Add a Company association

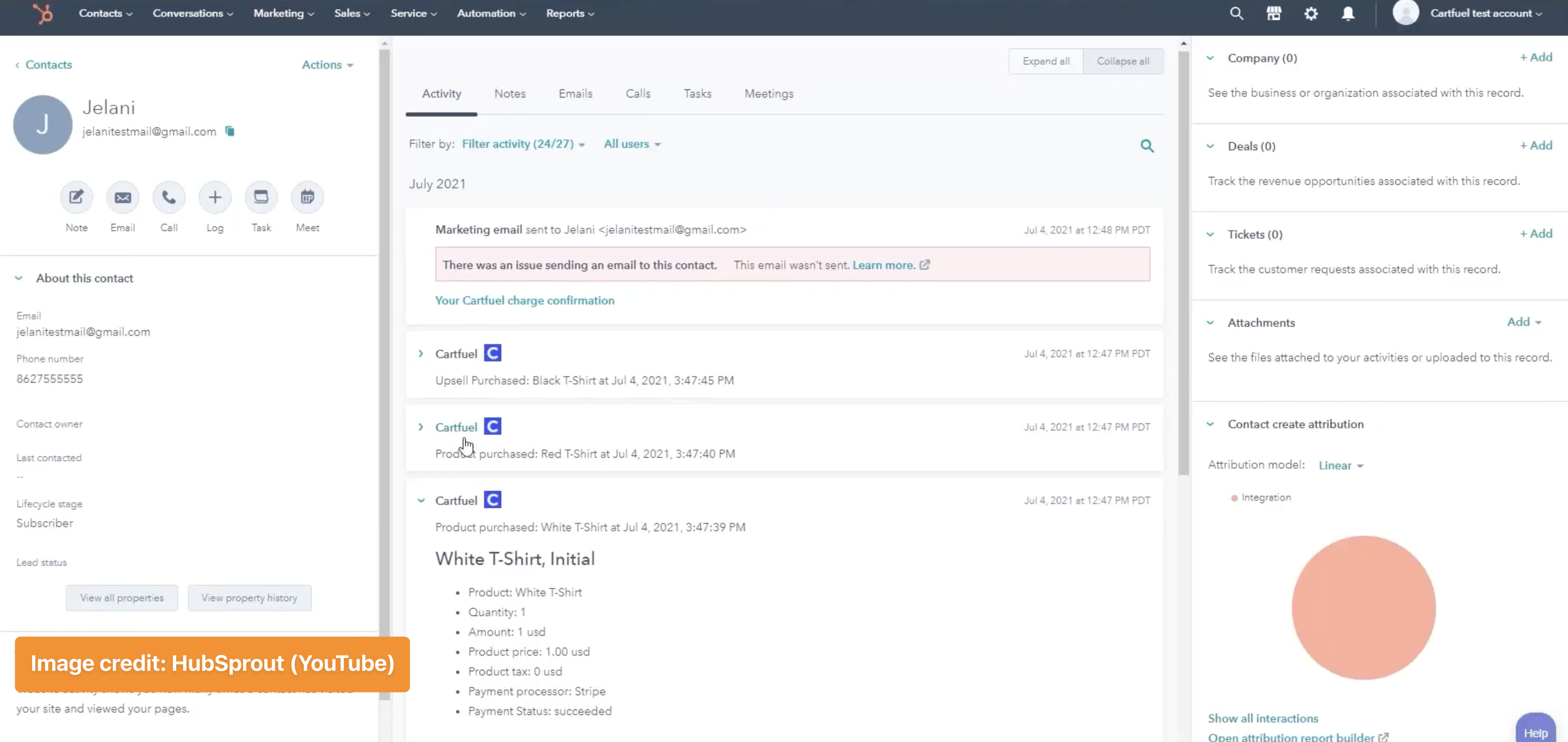1536,57
